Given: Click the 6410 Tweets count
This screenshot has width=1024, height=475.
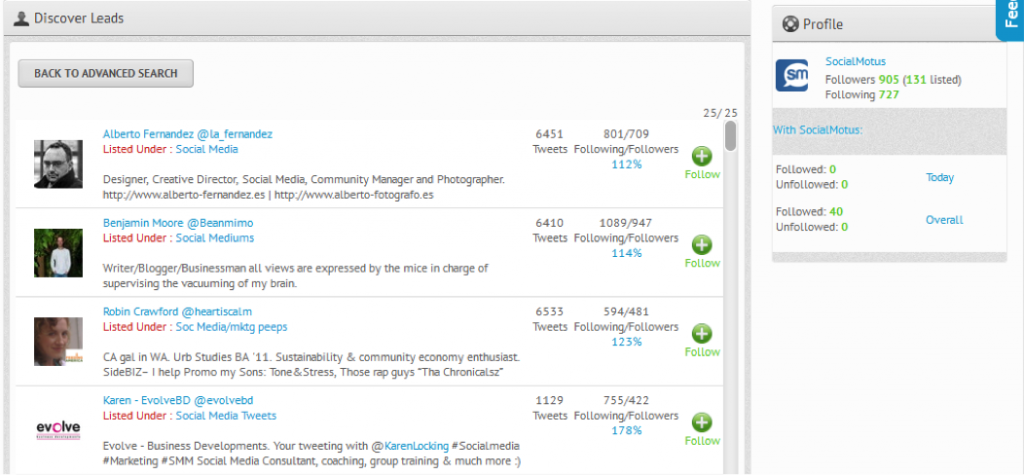Looking at the screenshot, I should [x=549, y=223].
